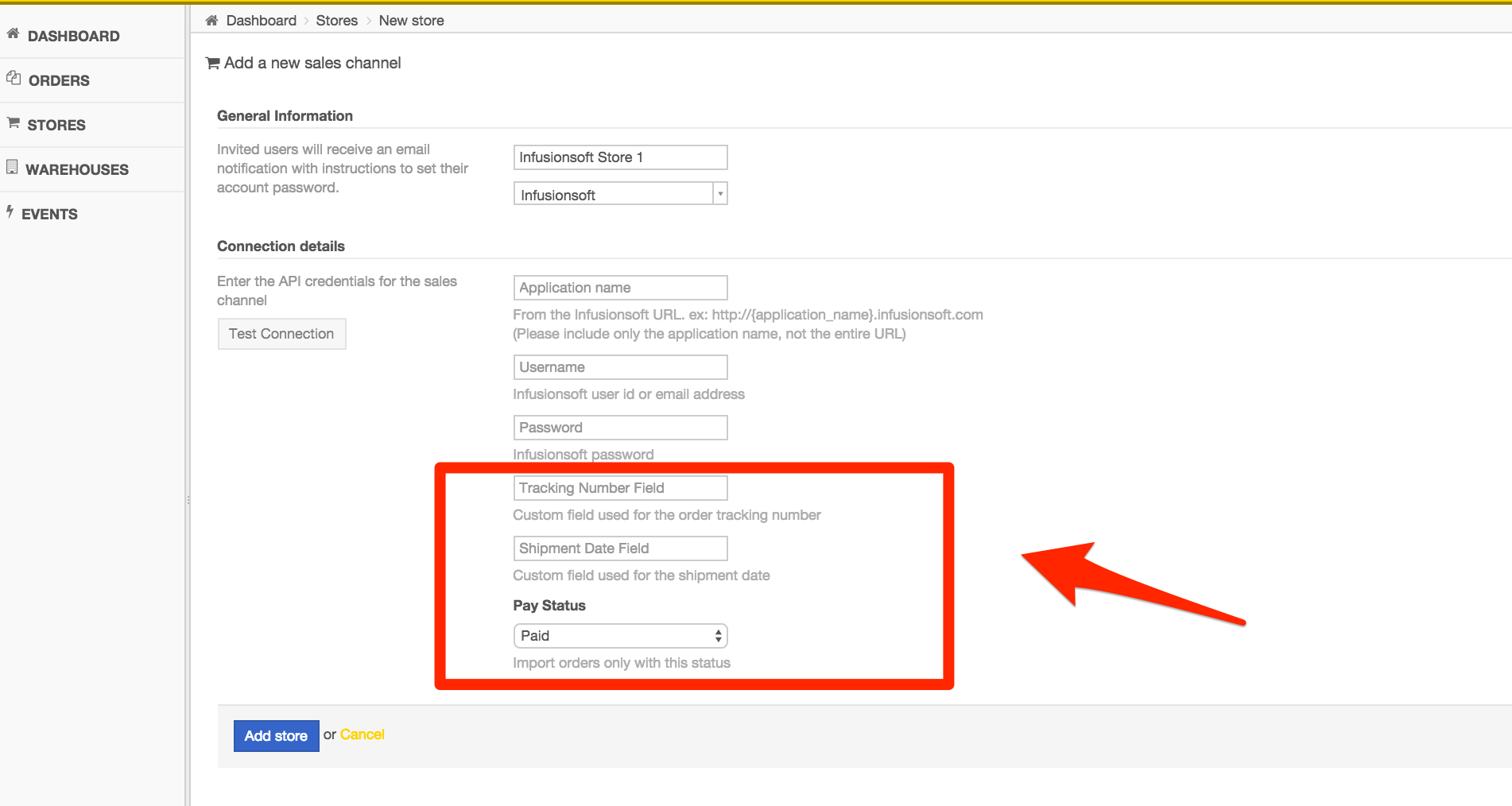The image size is (1512, 806).
Task: Click text 'Infusionsoft user id or email address'
Action: (x=629, y=394)
